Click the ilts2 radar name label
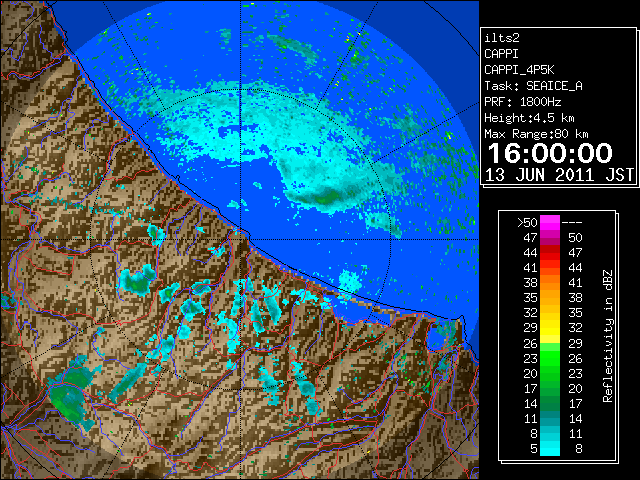The image size is (640, 480). click(502, 38)
